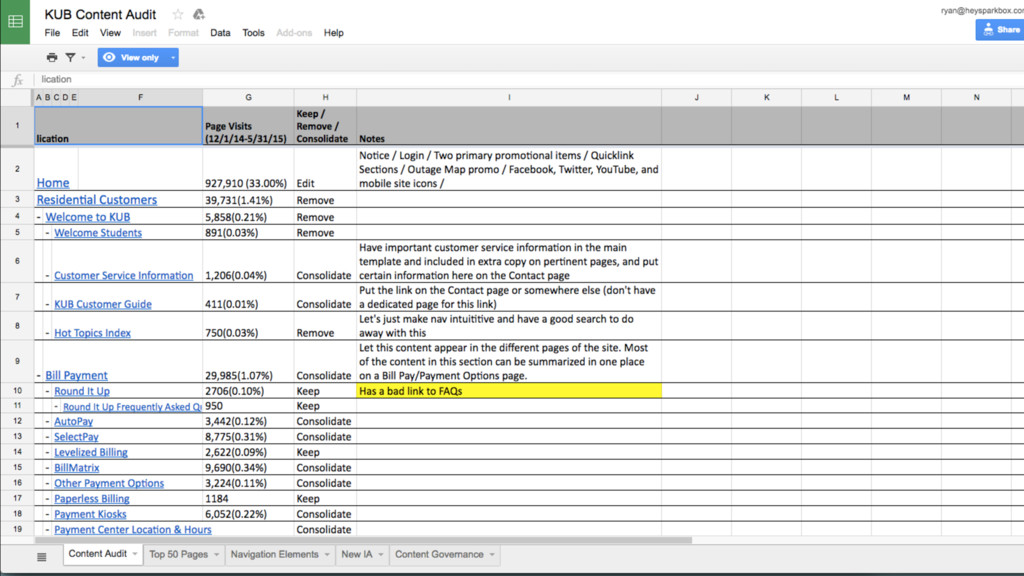Image resolution: width=1024 pixels, height=576 pixels.
Task: Click the filter funnel icon
Action: click(70, 58)
